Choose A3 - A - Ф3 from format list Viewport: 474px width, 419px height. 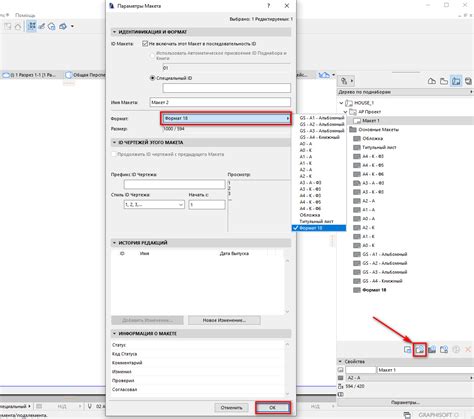coord(310,183)
